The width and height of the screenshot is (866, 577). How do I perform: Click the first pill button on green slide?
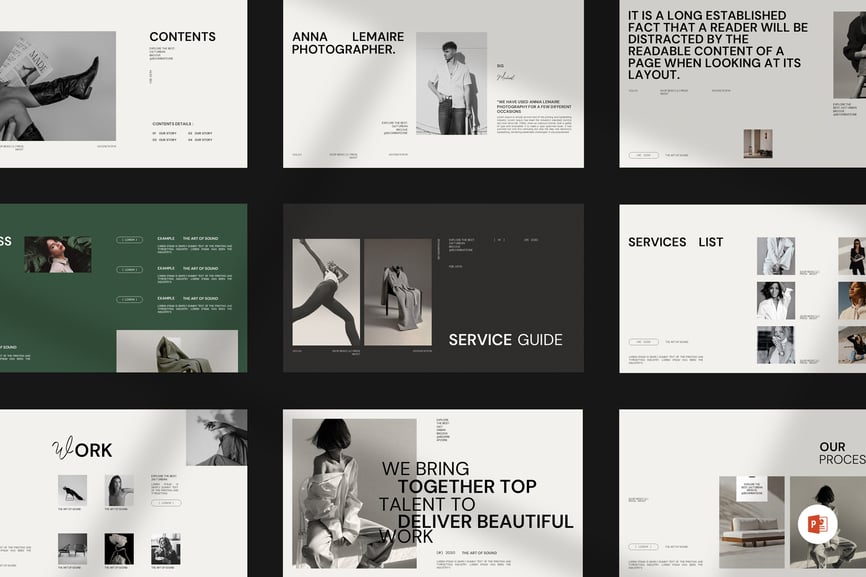point(129,240)
